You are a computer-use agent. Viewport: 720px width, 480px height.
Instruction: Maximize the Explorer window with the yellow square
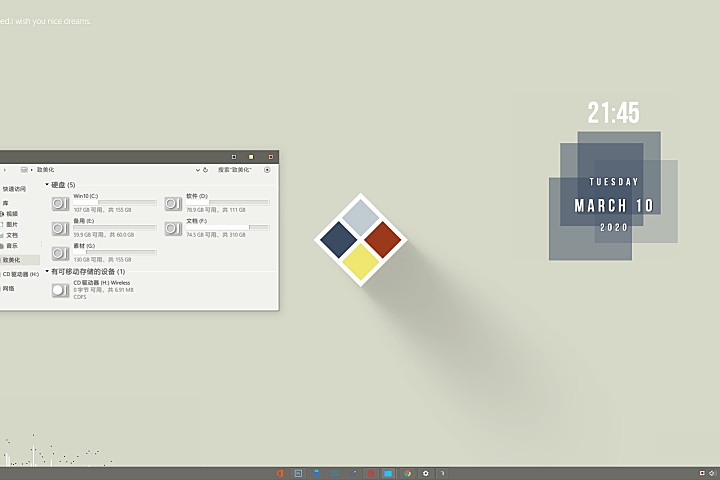251,157
